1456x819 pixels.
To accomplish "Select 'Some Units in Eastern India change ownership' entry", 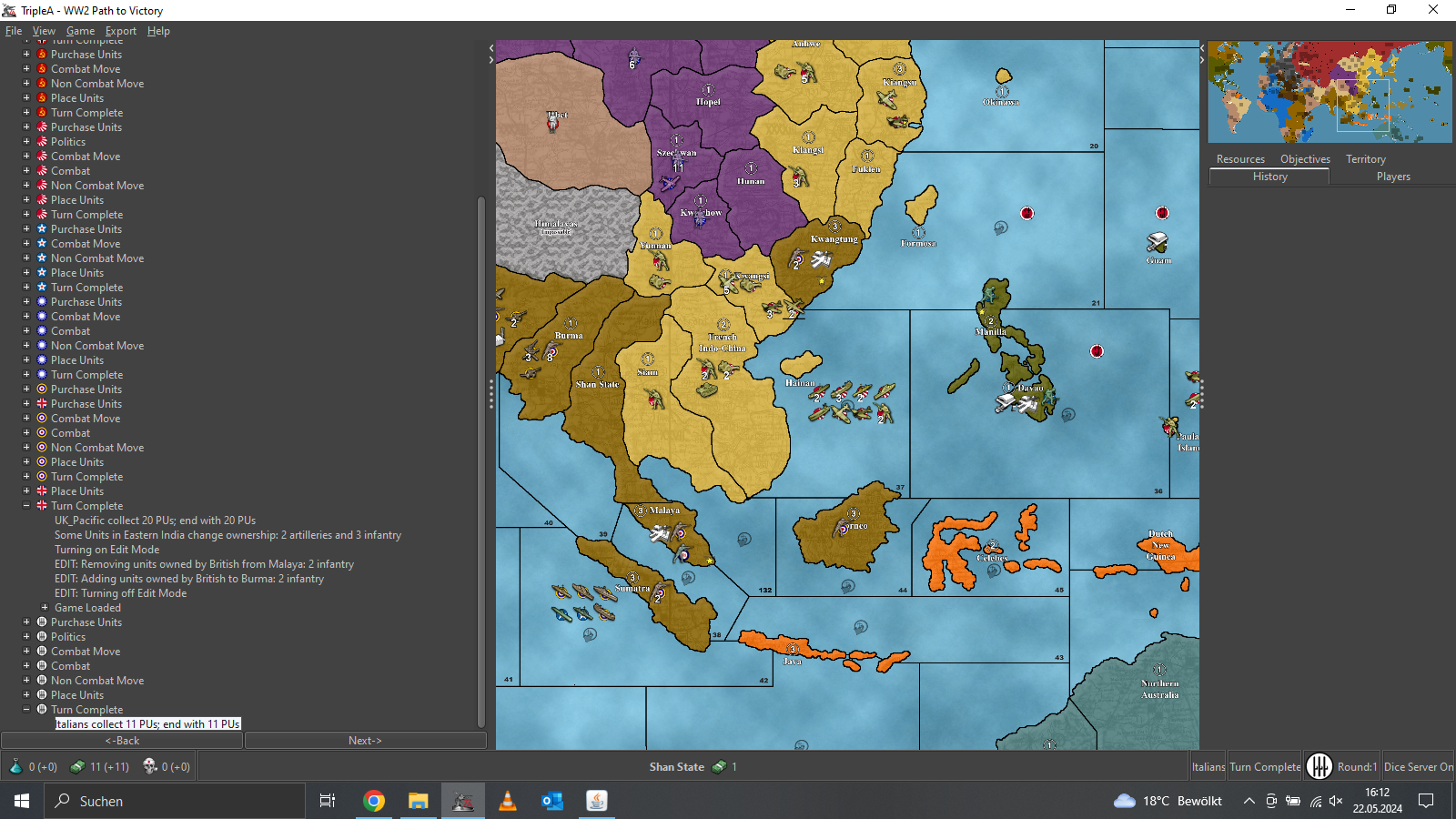I will coord(227,535).
